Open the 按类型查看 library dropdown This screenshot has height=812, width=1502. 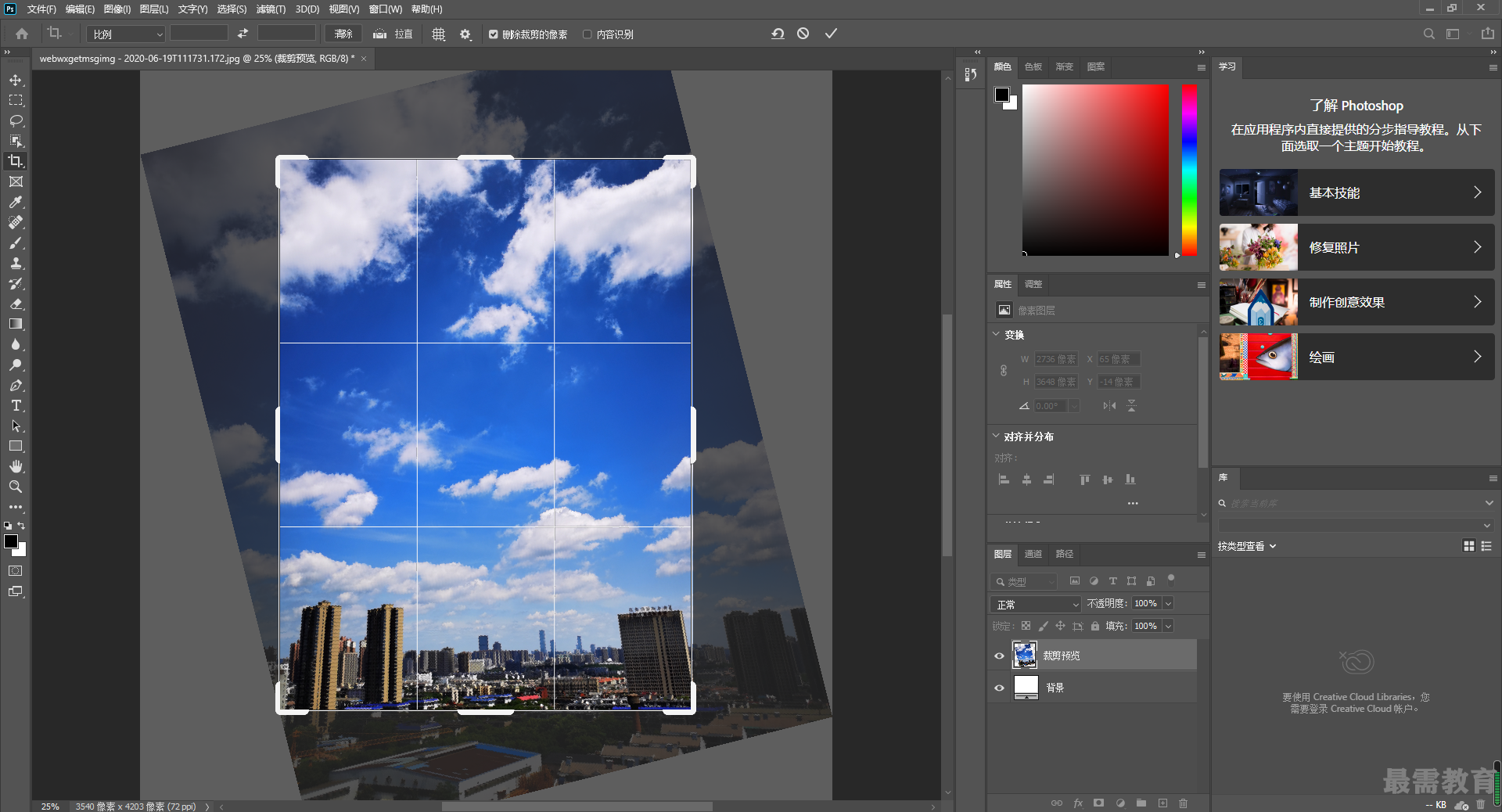pos(1247,546)
